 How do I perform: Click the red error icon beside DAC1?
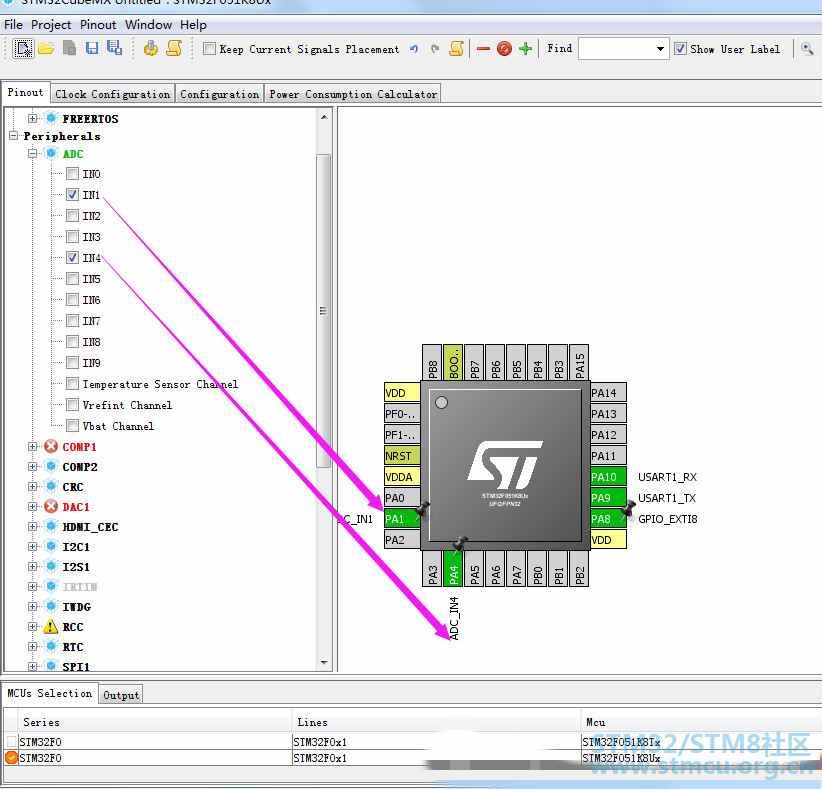[x=51, y=506]
